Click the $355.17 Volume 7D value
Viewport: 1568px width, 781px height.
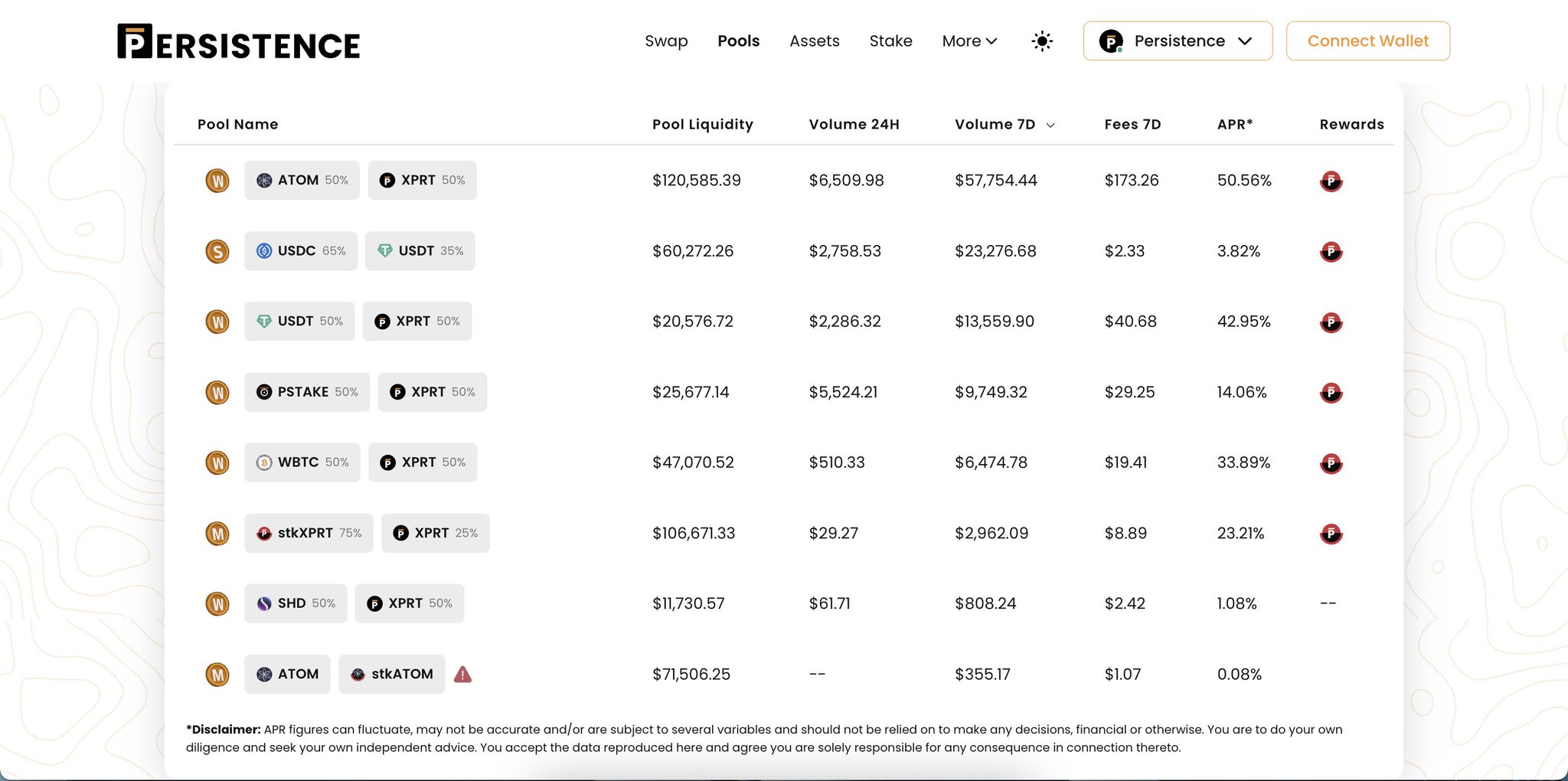click(982, 674)
